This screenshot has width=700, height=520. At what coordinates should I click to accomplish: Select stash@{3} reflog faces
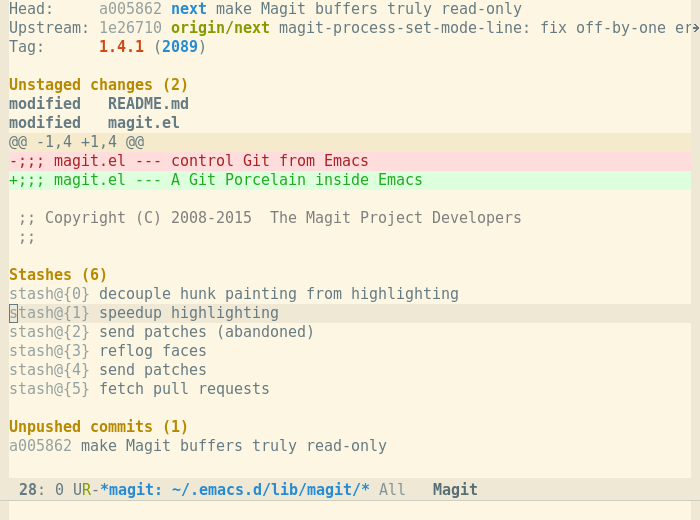pos(108,351)
